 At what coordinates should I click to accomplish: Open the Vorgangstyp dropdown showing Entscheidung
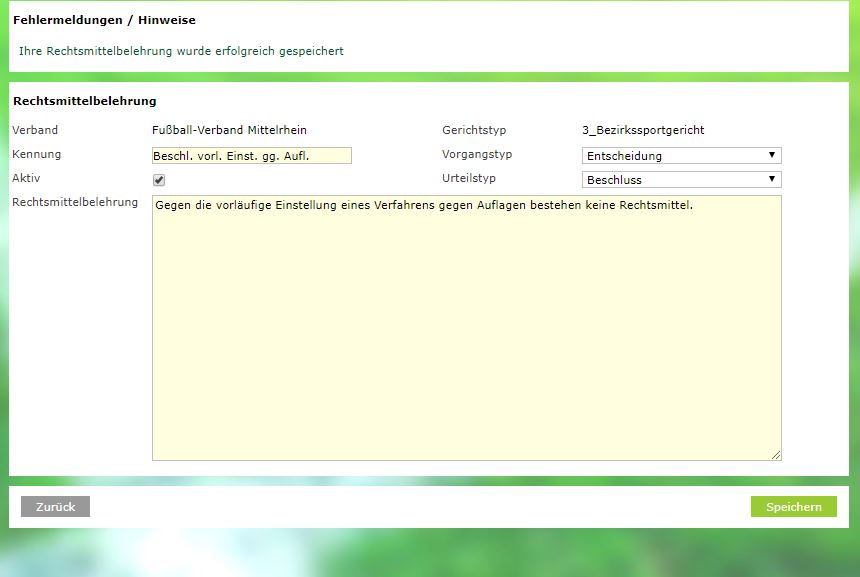click(x=681, y=156)
